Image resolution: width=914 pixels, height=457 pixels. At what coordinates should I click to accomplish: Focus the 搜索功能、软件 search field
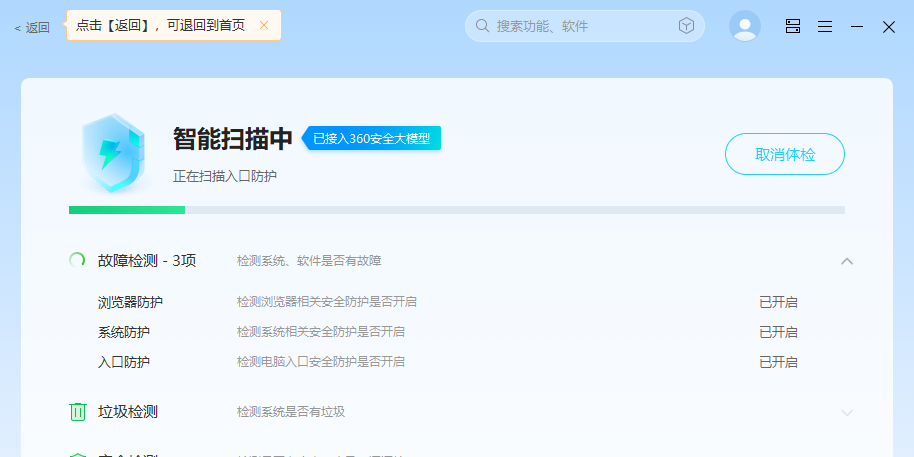point(580,26)
